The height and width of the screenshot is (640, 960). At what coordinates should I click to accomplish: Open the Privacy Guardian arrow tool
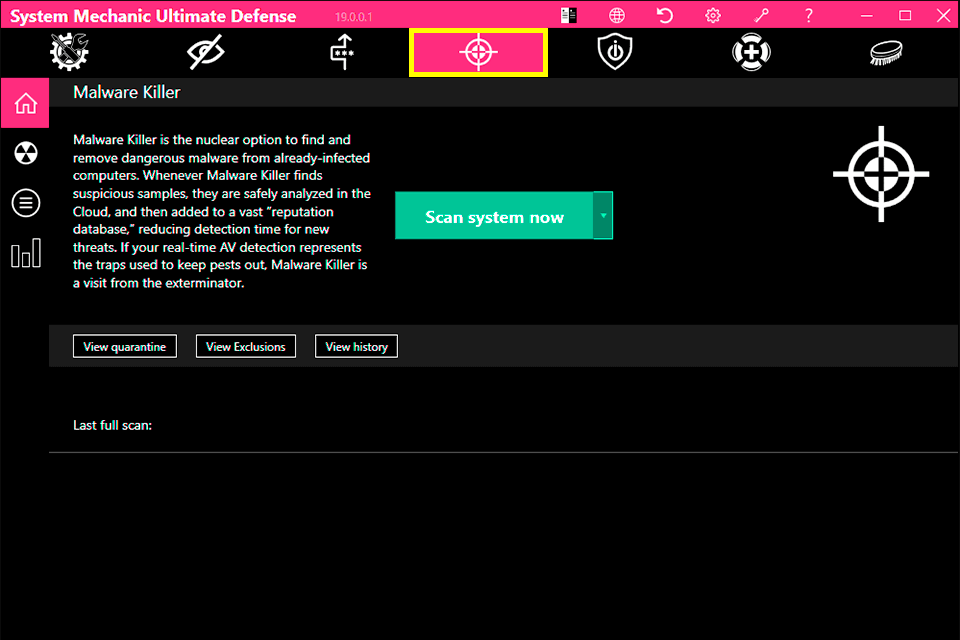[x=341, y=51]
